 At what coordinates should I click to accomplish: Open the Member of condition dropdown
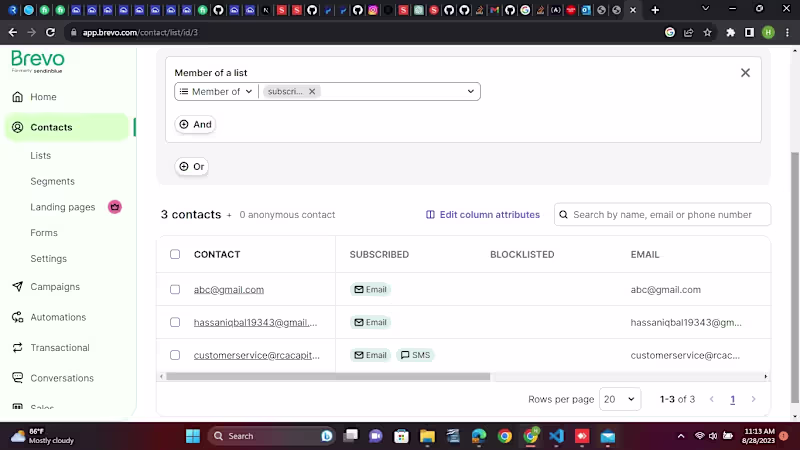click(x=216, y=91)
